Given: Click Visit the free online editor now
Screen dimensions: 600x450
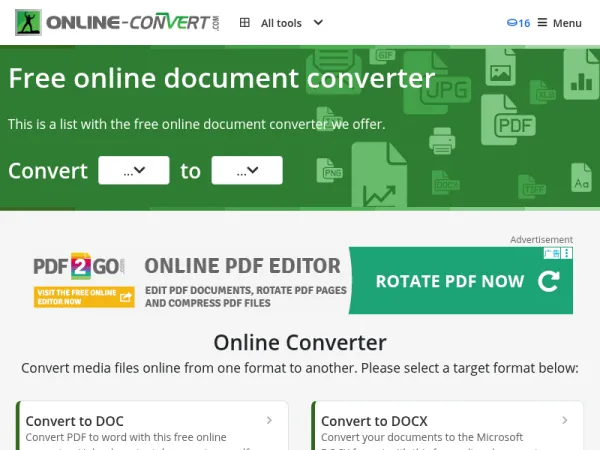Looking at the screenshot, I should [x=84, y=297].
